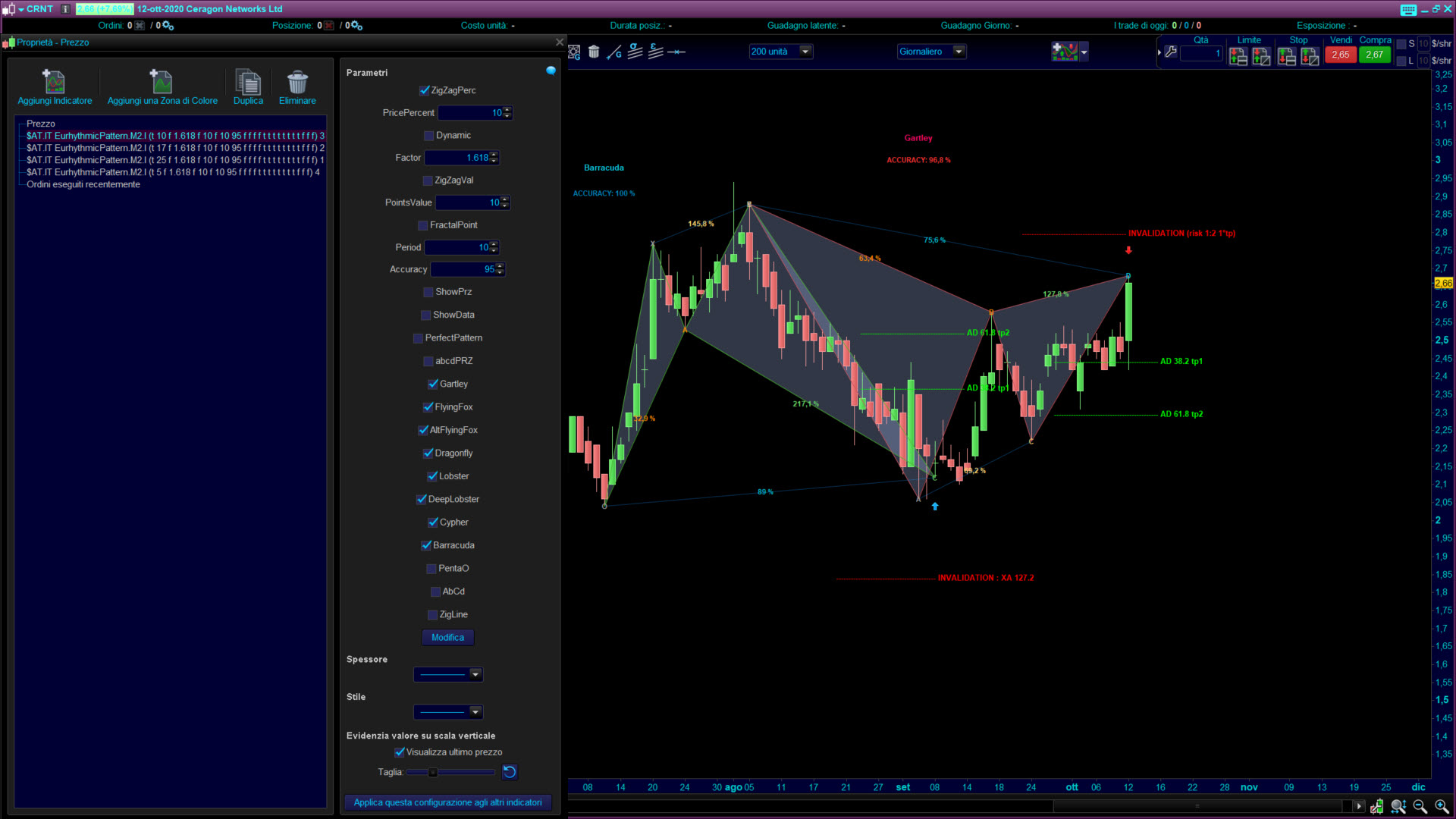Select the first EurhythmicPattern indicator entry

(174, 136)
